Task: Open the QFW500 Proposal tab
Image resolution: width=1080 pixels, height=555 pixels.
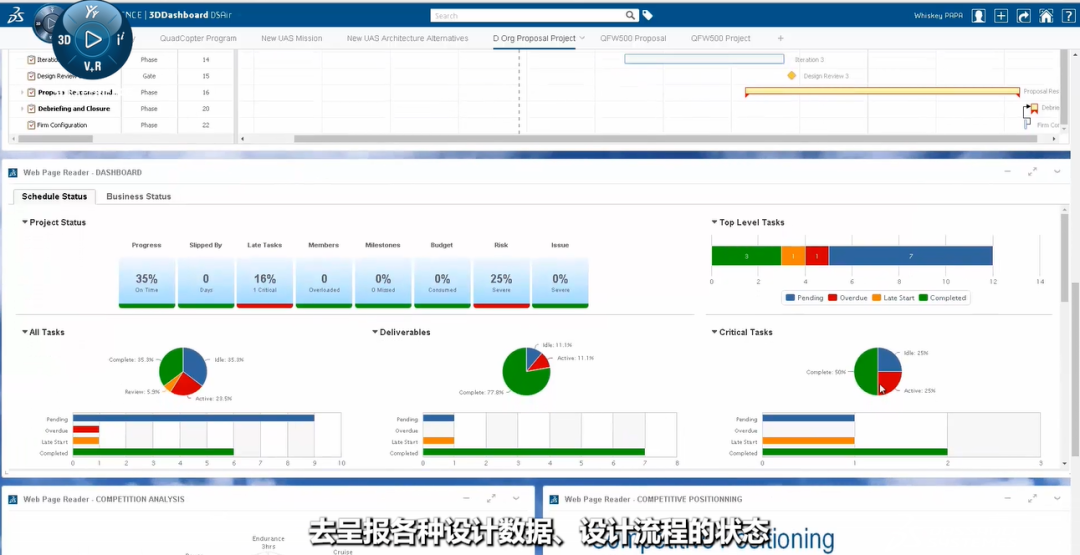Action: tap(633, 38)
